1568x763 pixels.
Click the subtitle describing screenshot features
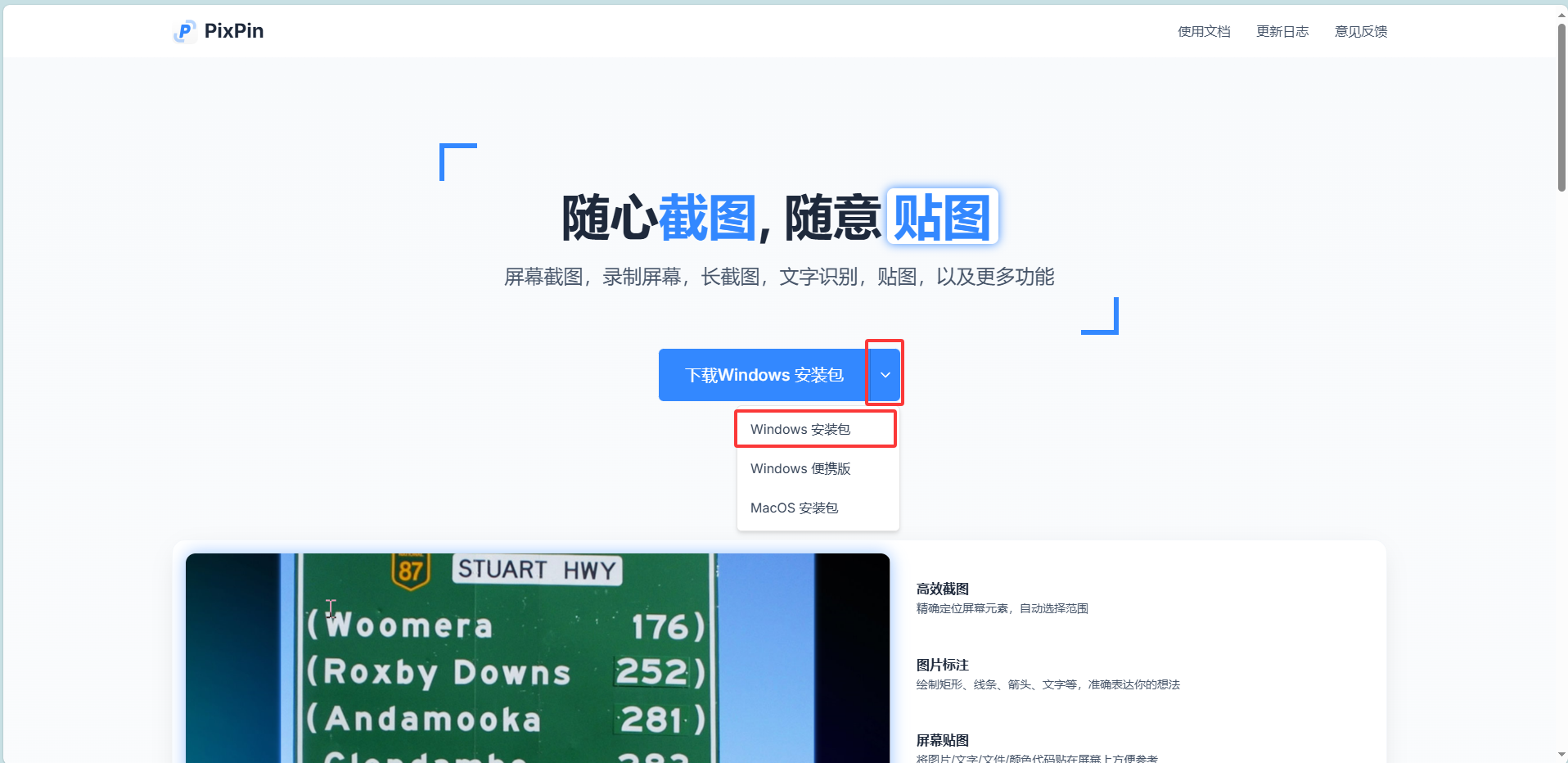pyautogui.click(x=779, y=276)
